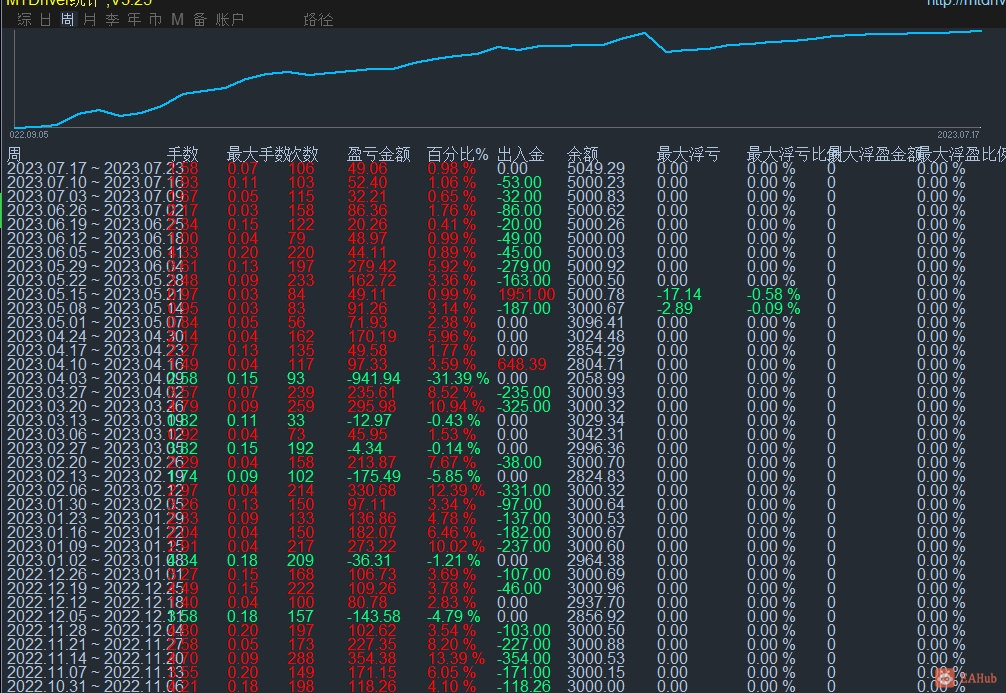This screenshot has width=1006, height=693.
Task: Click the 盈亏金额 column header
Action: (378, 154)
